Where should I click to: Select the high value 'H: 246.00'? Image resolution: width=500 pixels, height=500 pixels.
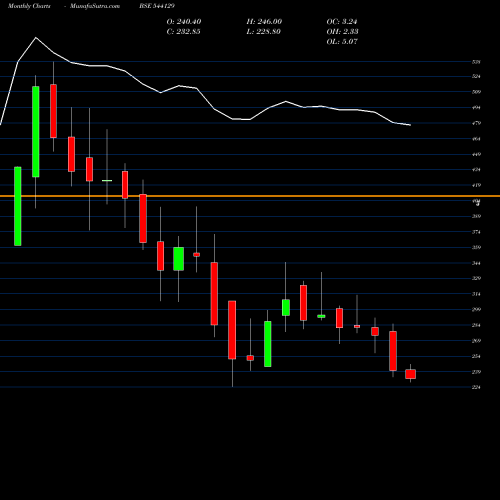(264, 22)
